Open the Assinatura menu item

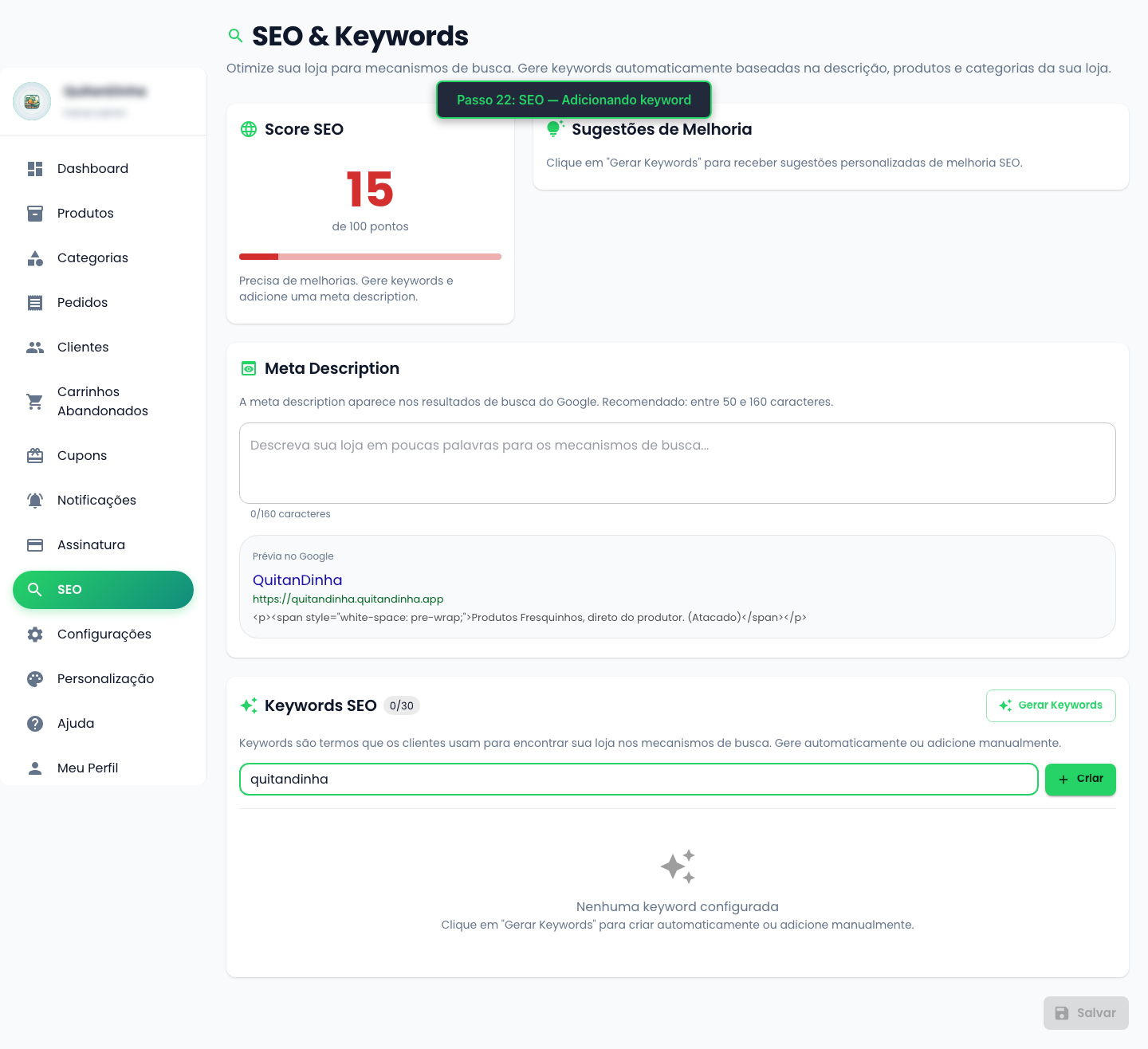coord(91,545)
